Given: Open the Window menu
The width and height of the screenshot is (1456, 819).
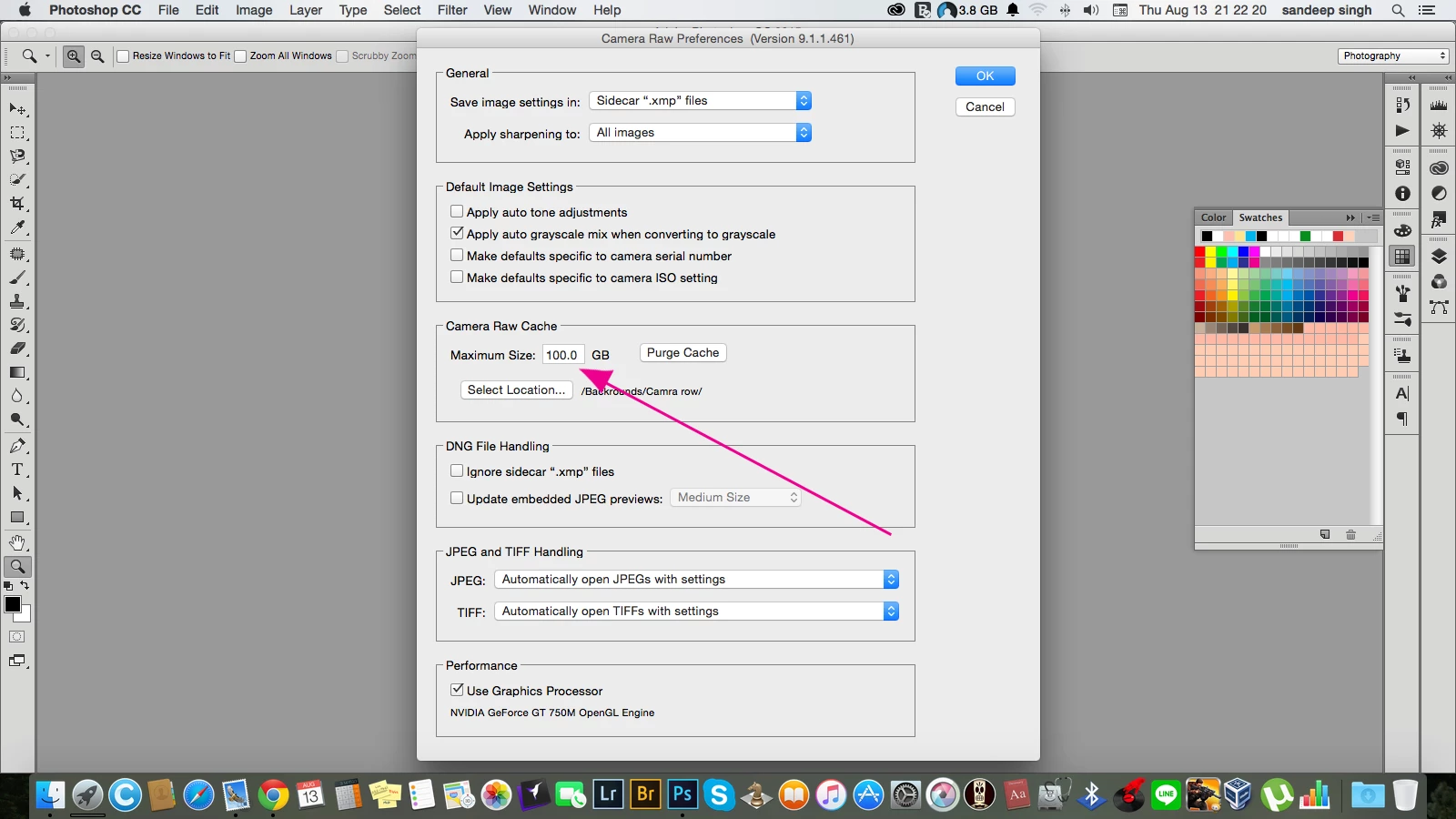Looking at the screenshot, I should 552,10.
